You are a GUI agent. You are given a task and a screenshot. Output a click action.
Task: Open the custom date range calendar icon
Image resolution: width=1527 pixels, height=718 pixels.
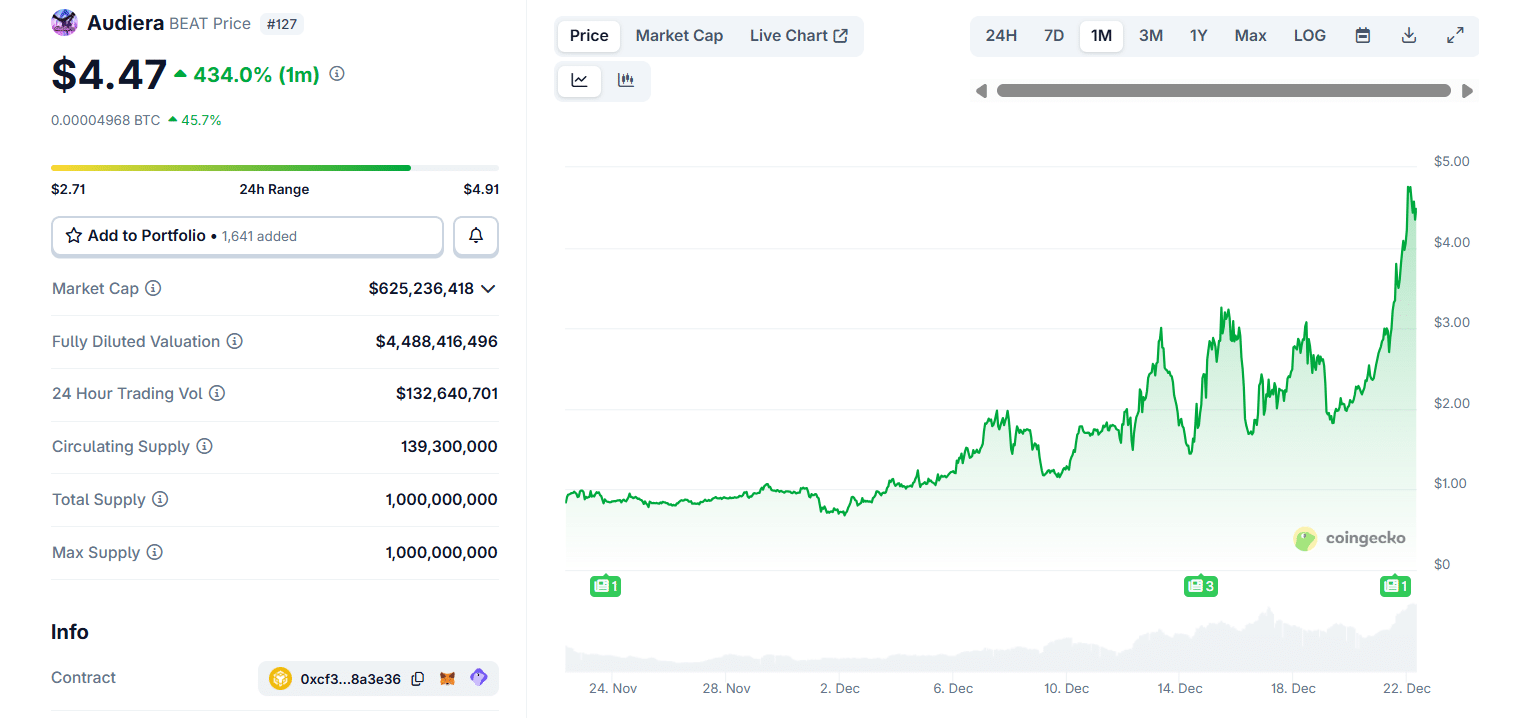coord(1362,35)
